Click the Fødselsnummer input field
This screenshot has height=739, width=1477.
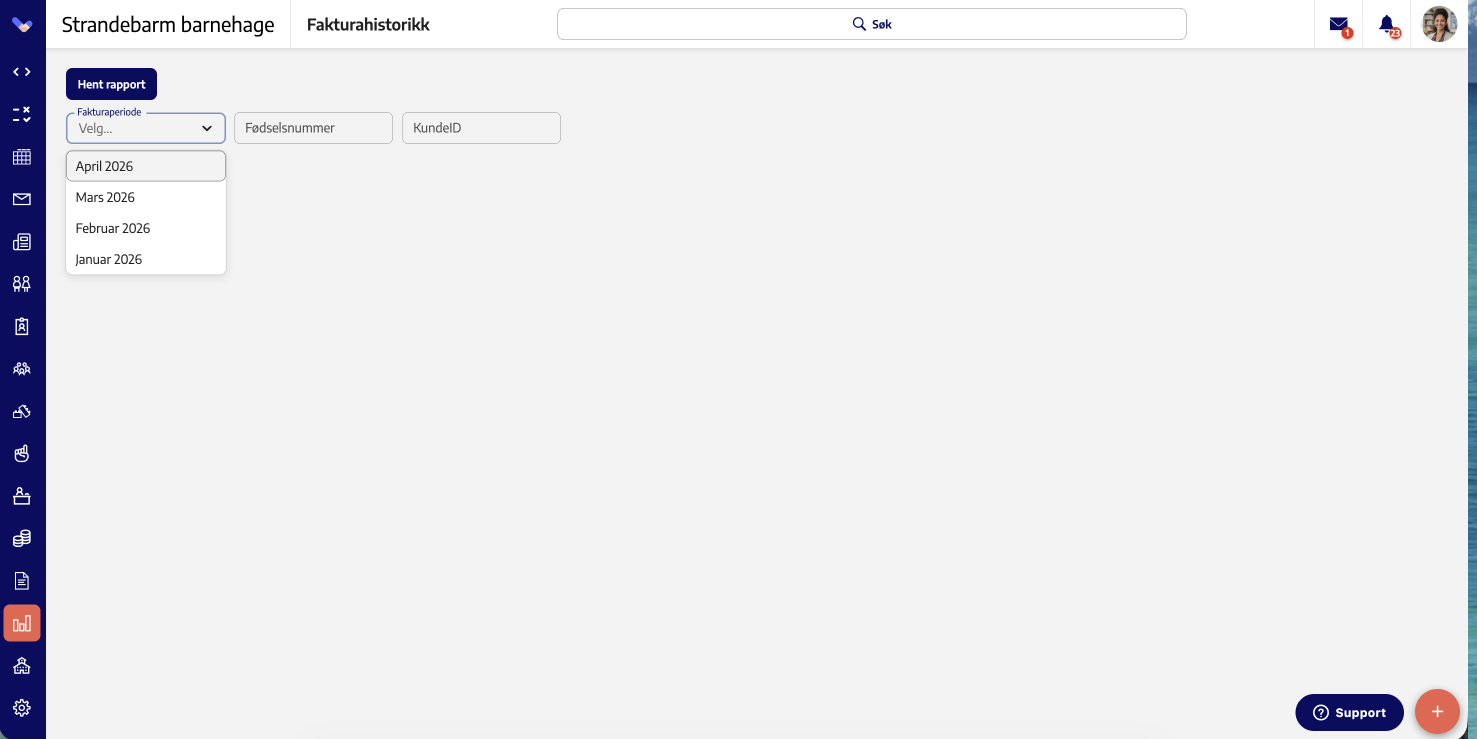(x=313, y=128)
